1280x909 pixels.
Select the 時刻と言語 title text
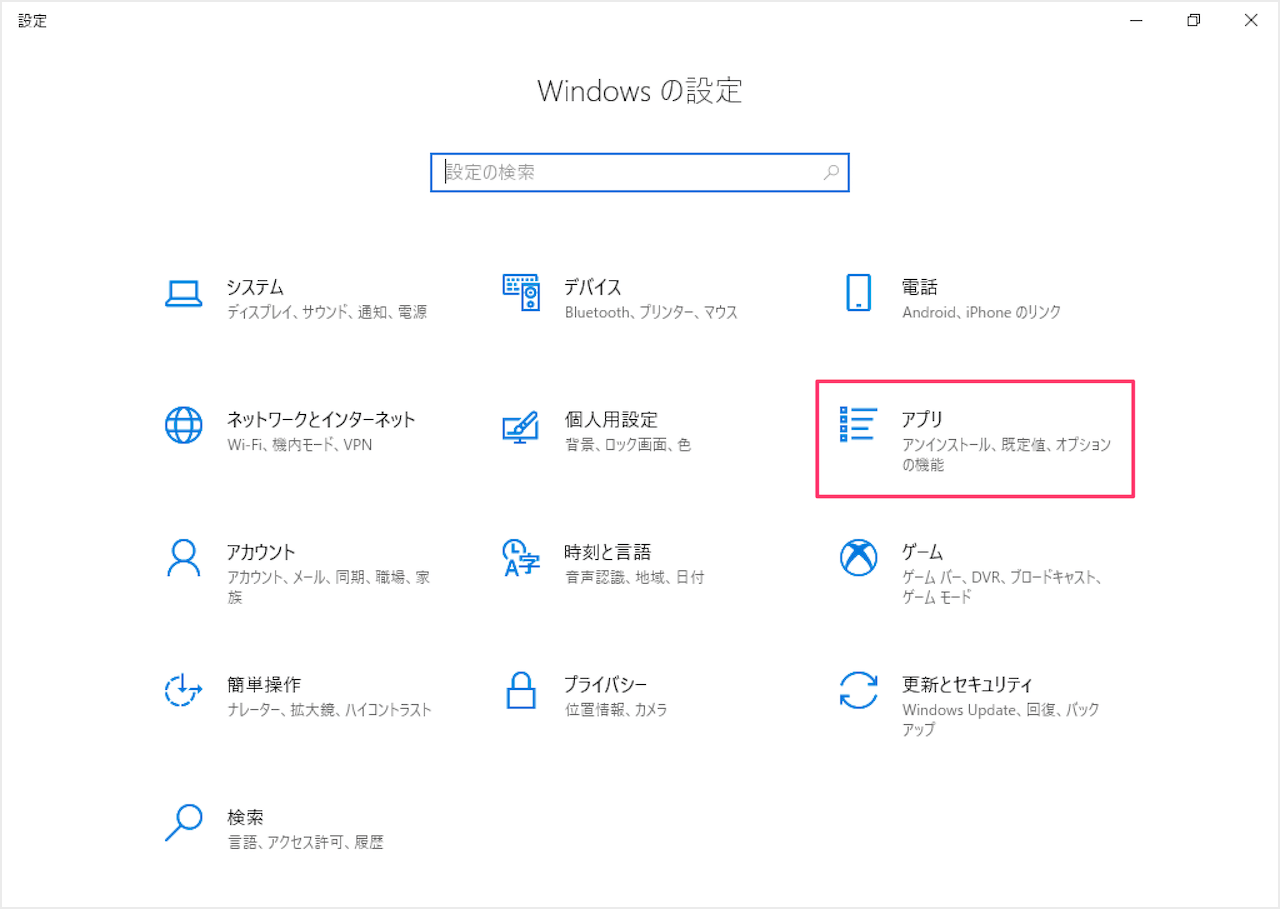[x=608, y=552]
